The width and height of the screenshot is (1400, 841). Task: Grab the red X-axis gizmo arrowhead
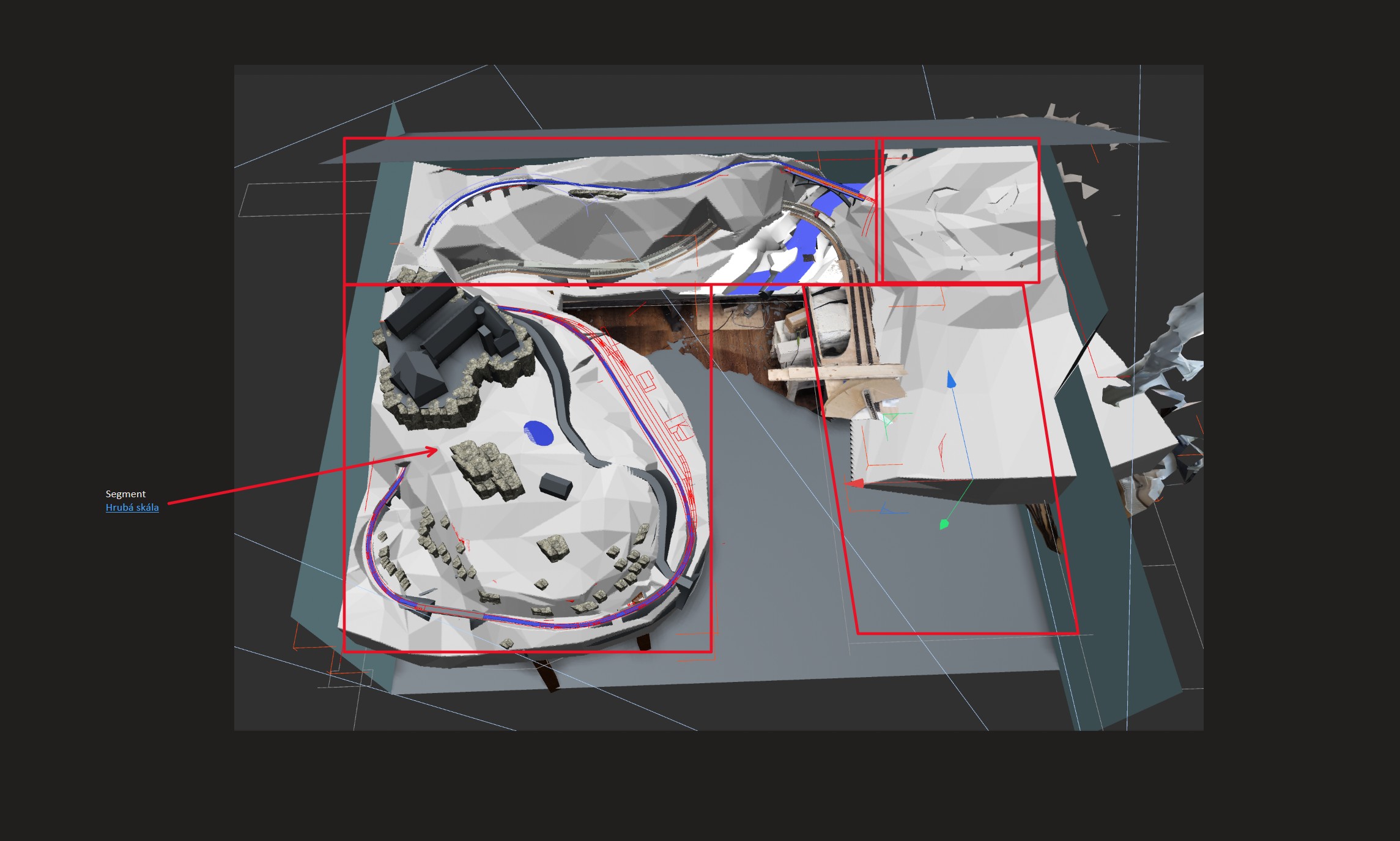pos(855,484)
